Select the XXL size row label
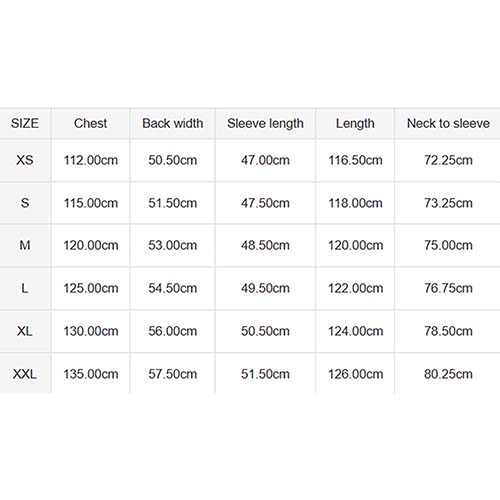This screenshot has width=500, height=500. [x=25, y=374]
